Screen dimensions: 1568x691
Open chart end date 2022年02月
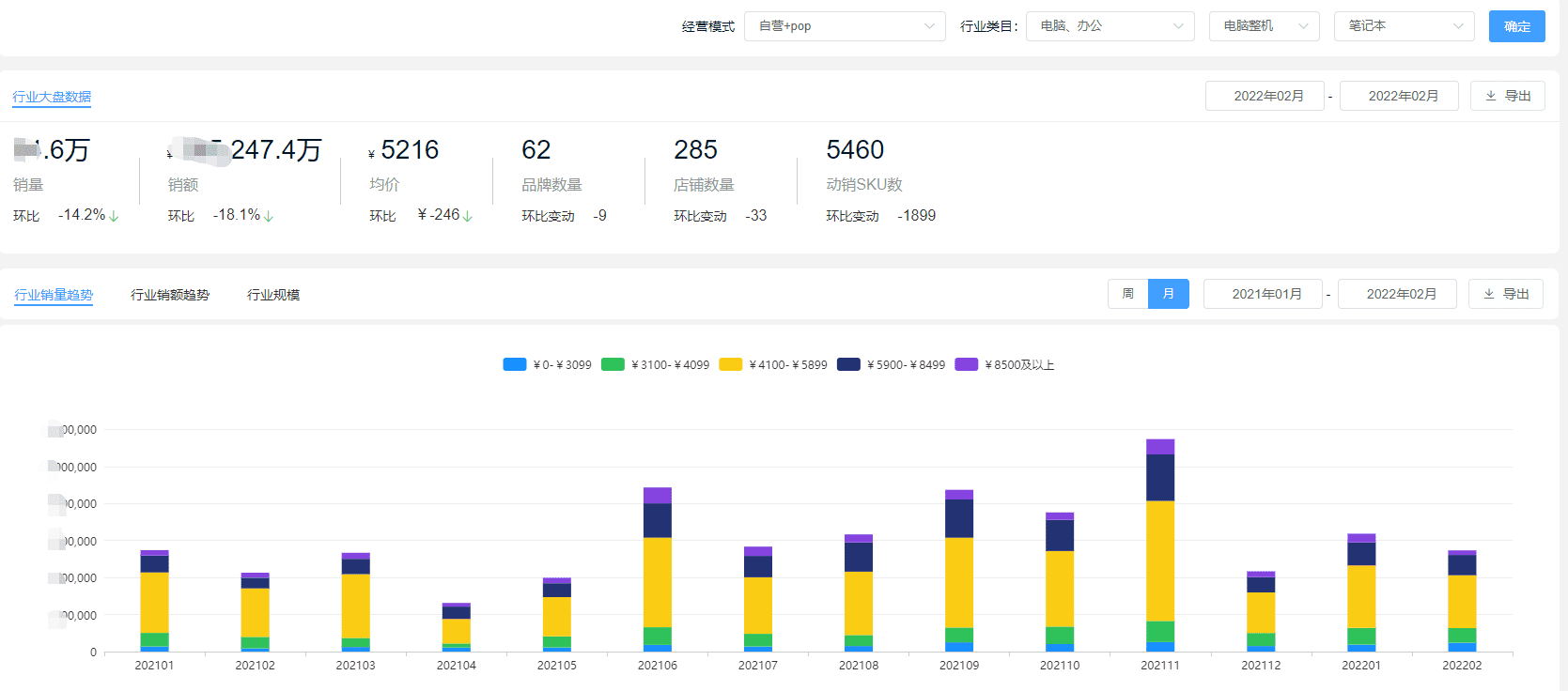tap(1397, 294)
